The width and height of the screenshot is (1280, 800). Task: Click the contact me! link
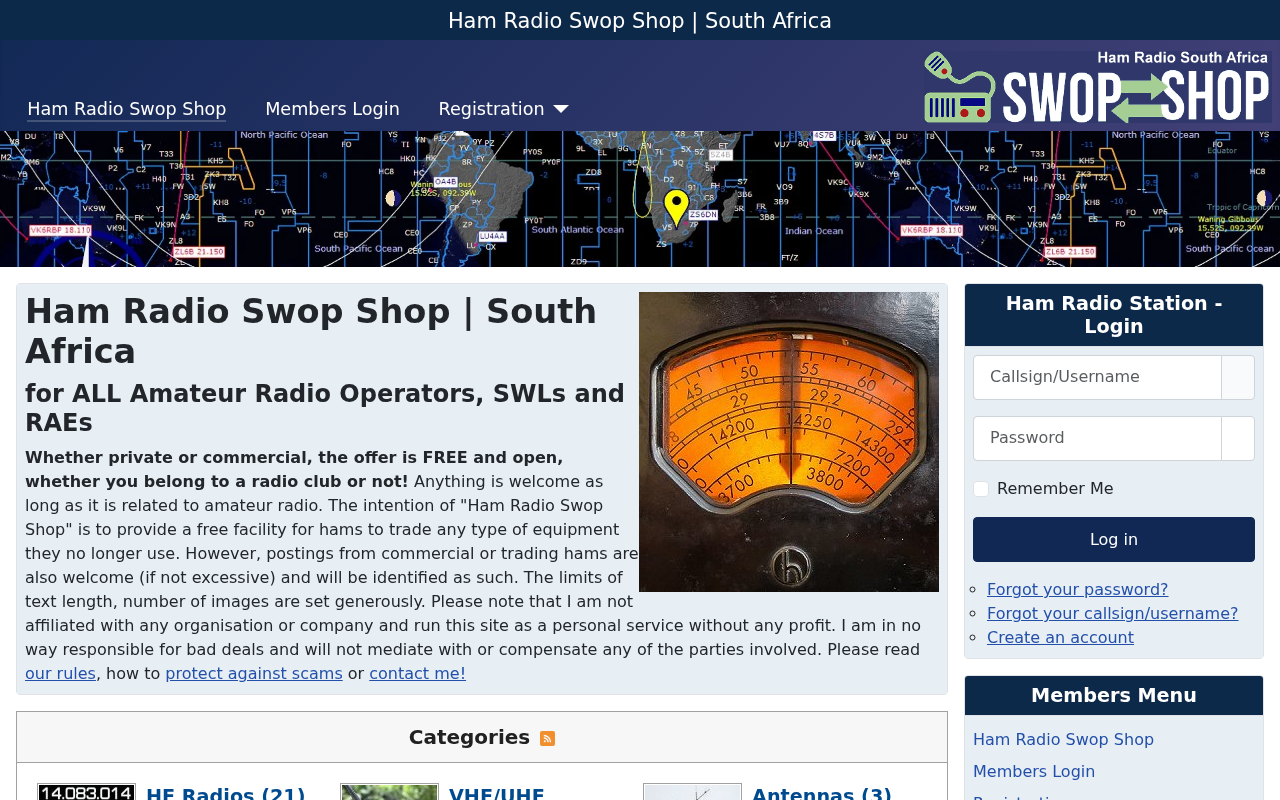tap(417, 674)
